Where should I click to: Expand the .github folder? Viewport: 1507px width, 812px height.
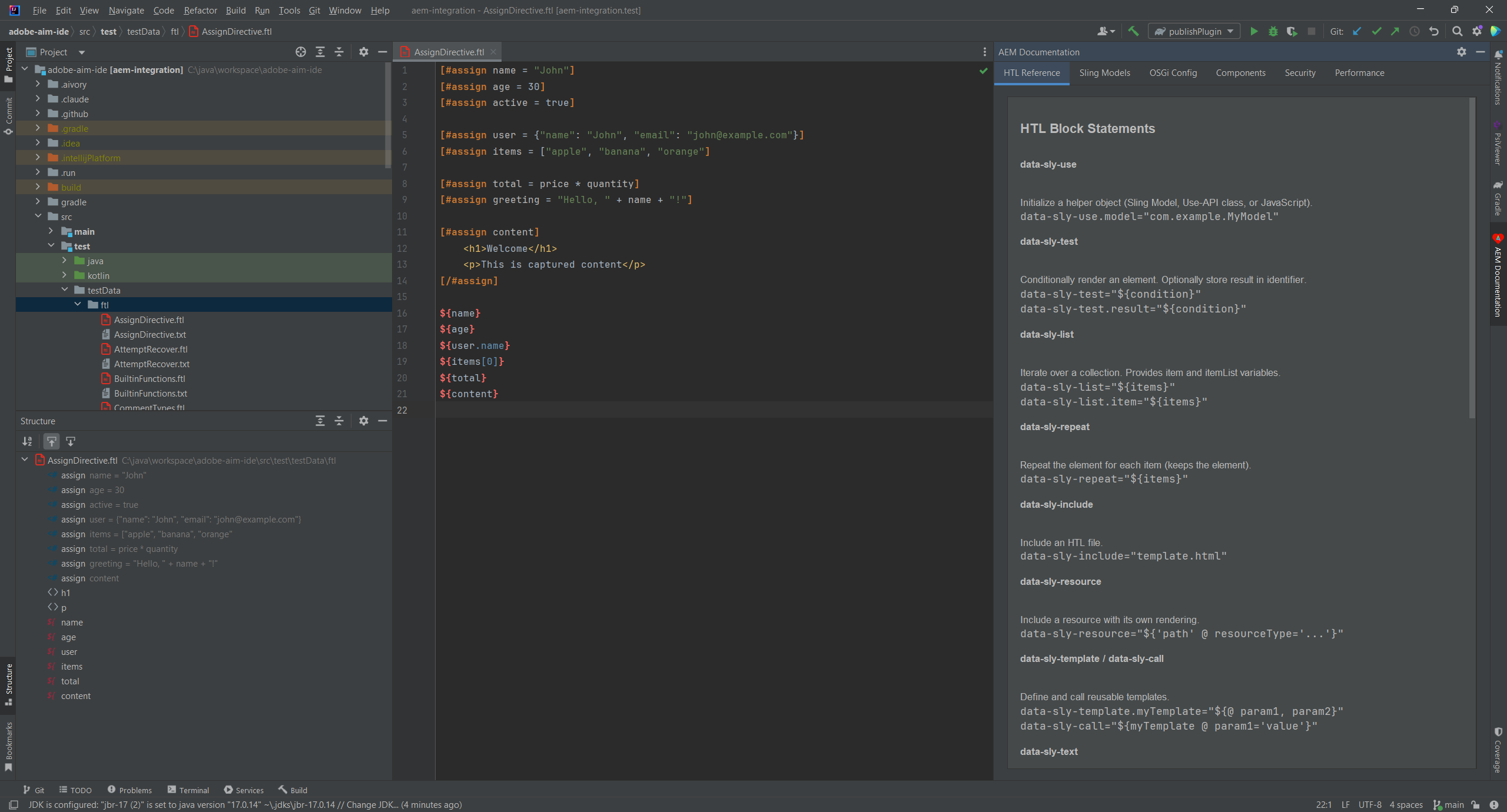38,114
